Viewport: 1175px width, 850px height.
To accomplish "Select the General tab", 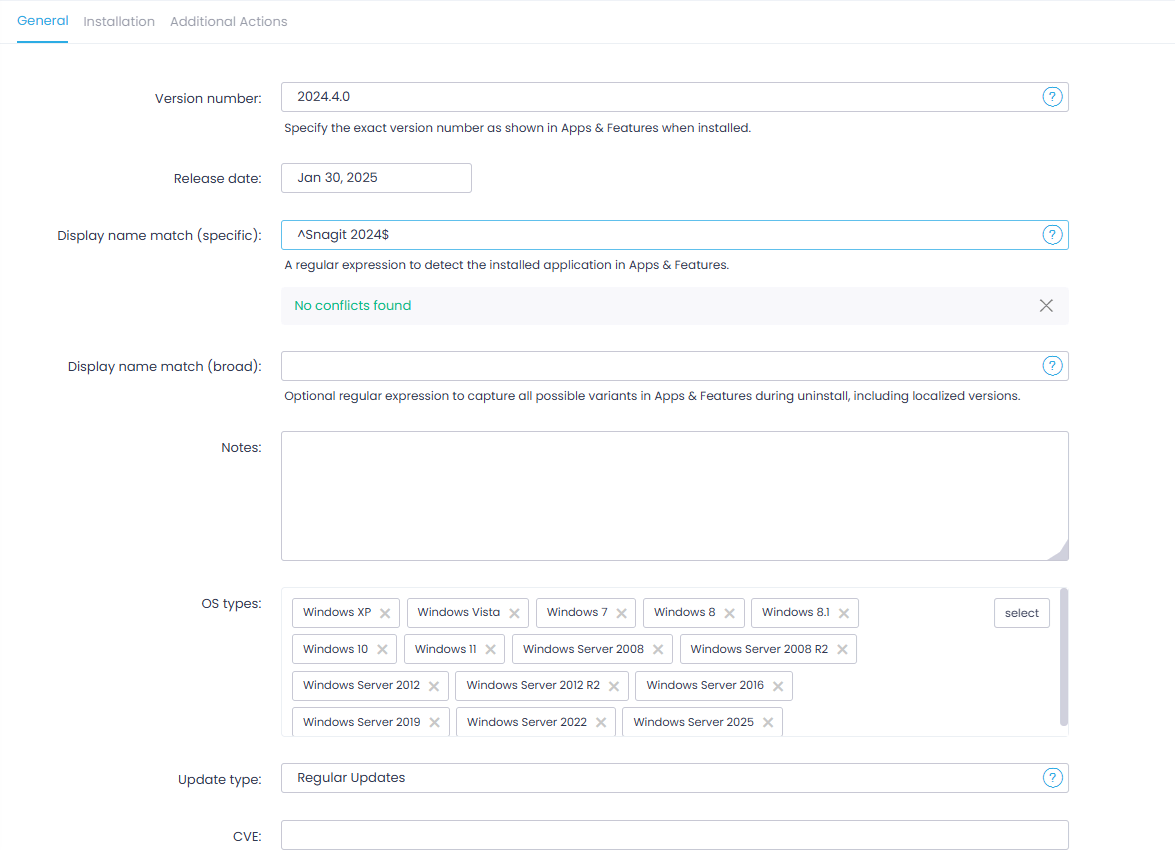I will pos(42,21).
